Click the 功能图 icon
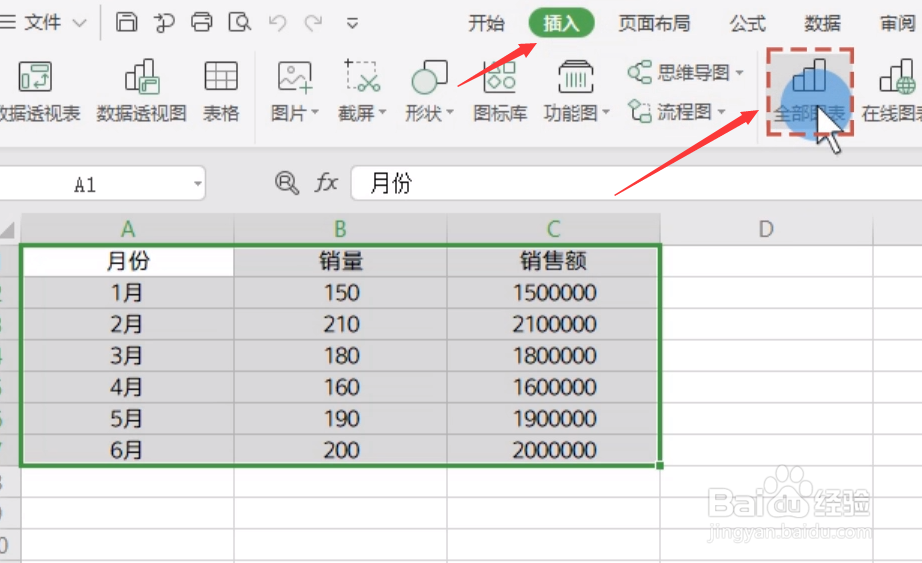 (x=576, y=78)
